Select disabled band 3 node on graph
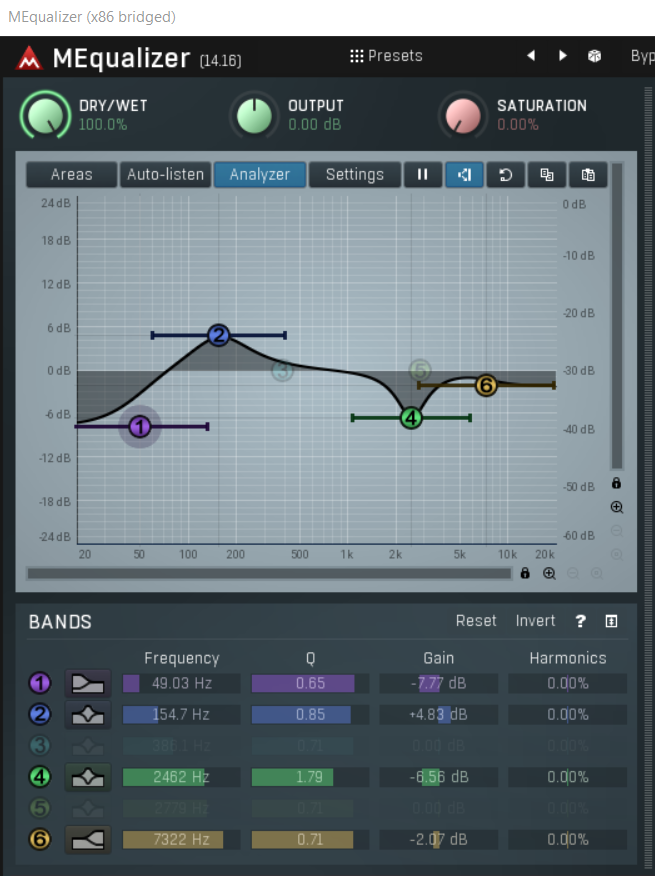655x876 pixels. 282,370
